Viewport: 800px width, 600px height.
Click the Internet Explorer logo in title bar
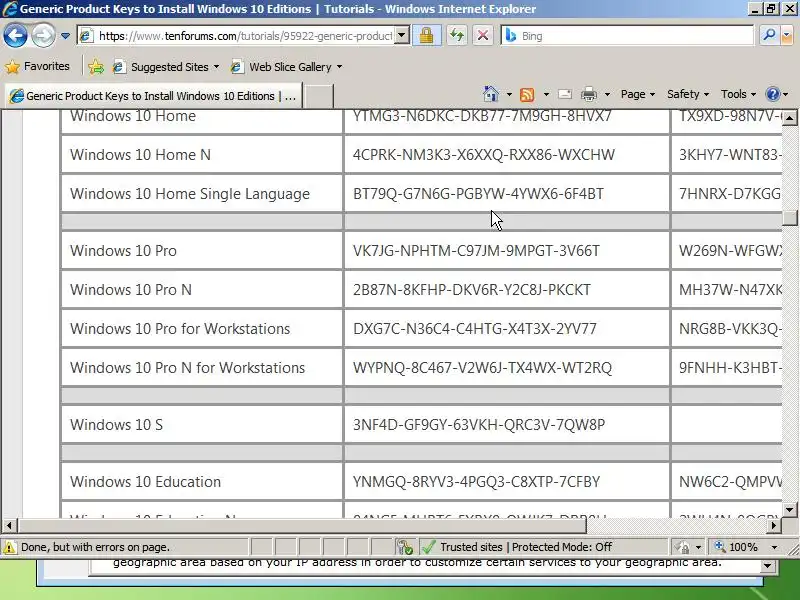[x=10, y=9]
